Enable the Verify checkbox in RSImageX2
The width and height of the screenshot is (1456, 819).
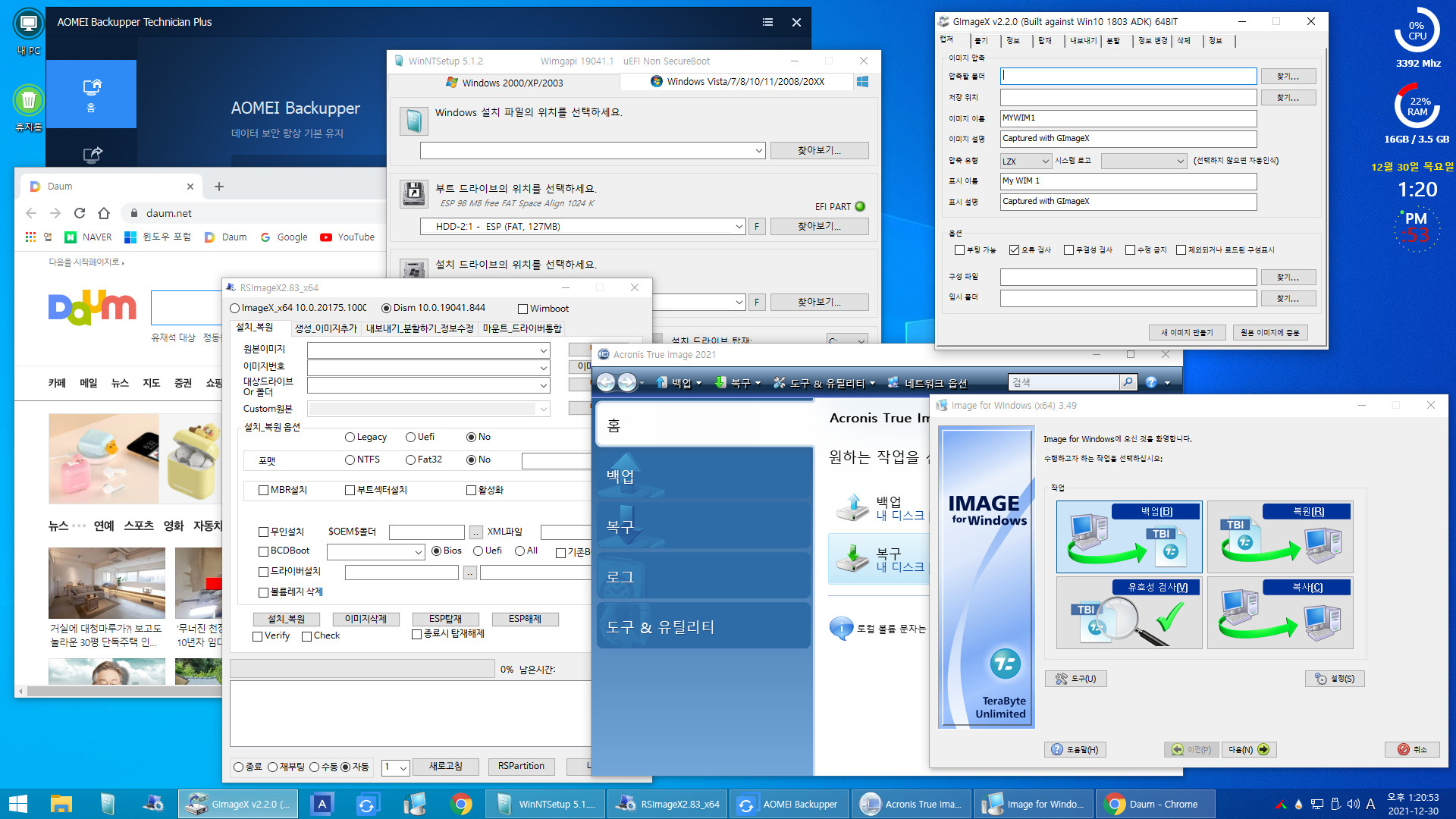256,635
